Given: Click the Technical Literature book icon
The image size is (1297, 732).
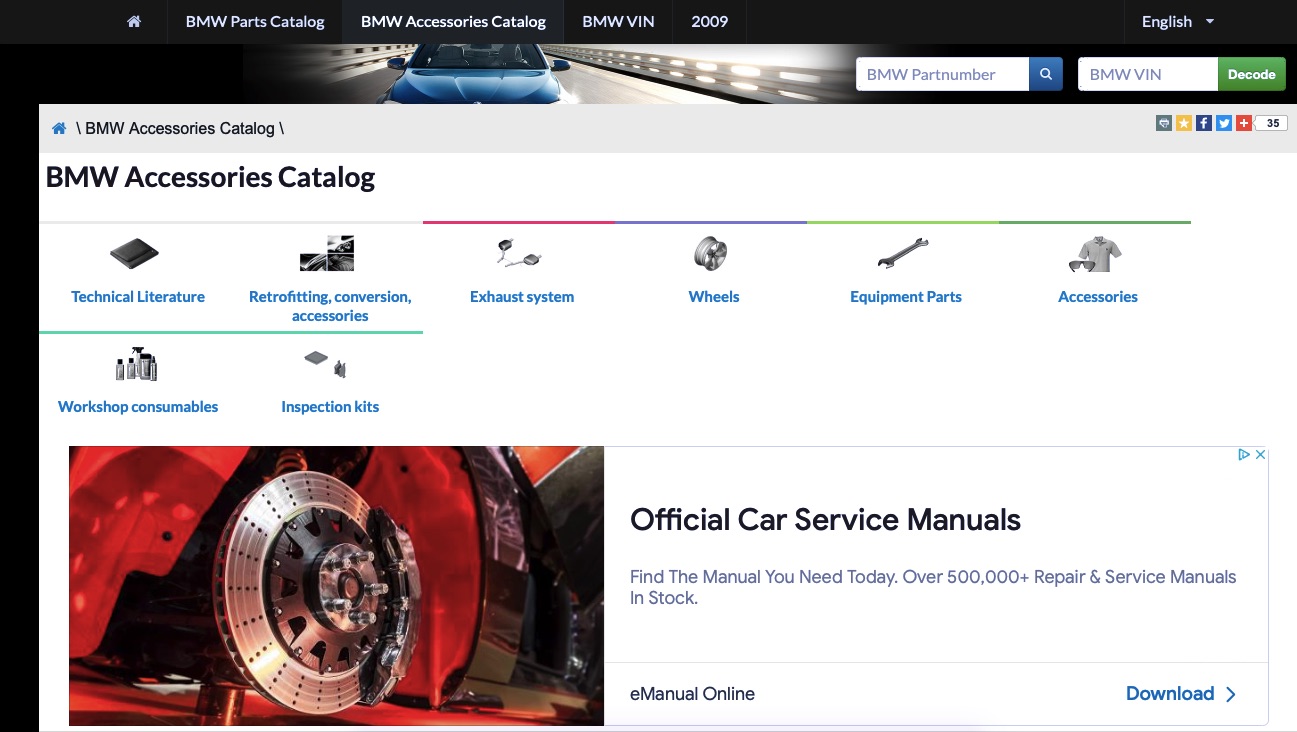Looking at the screenshot, I should pyautogui.click(x=134, y=254).
